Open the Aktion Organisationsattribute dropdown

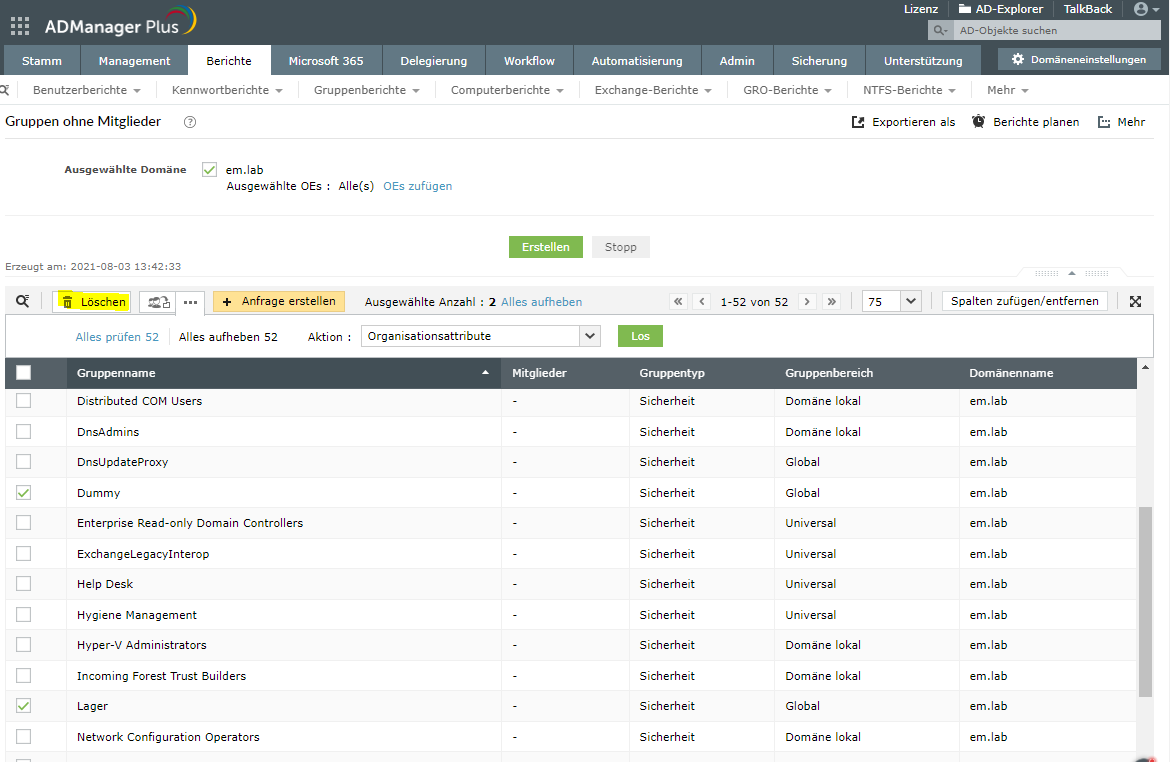tap(481, 336)
